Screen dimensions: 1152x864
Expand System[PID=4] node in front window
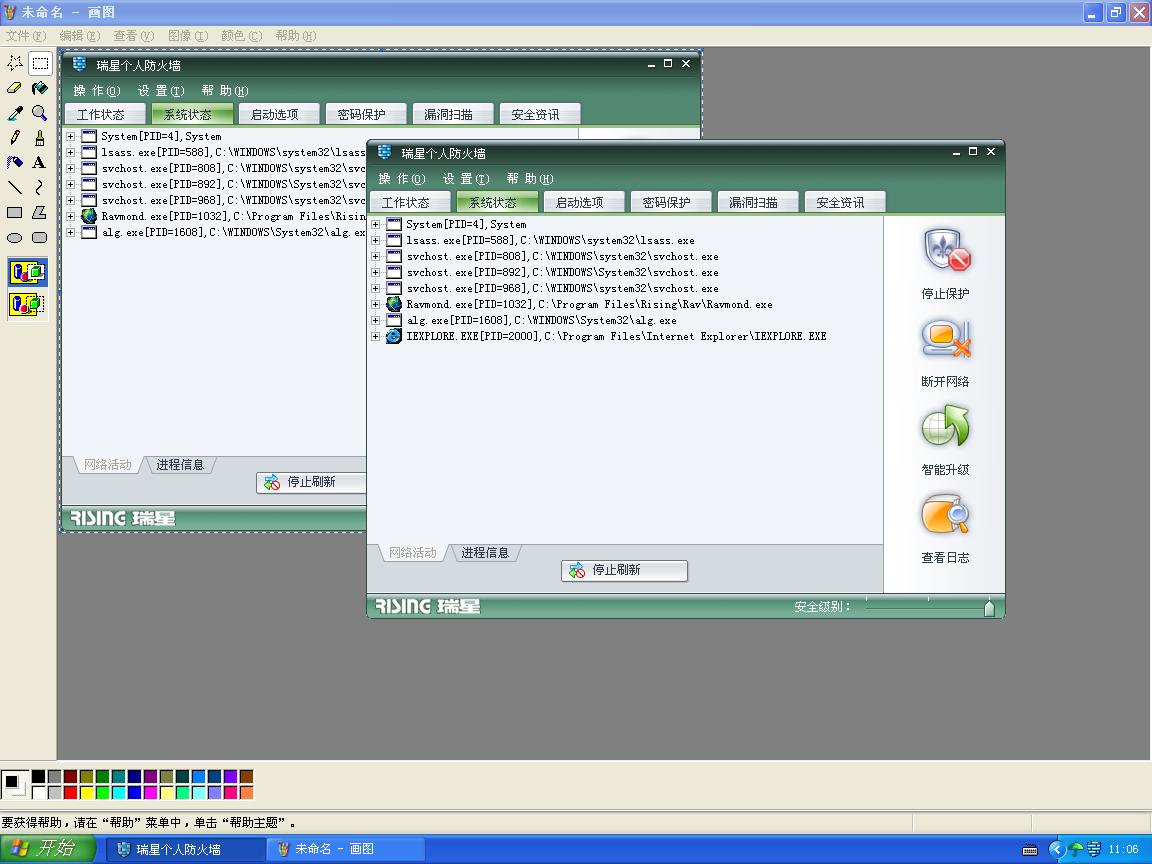coord(375,225)
